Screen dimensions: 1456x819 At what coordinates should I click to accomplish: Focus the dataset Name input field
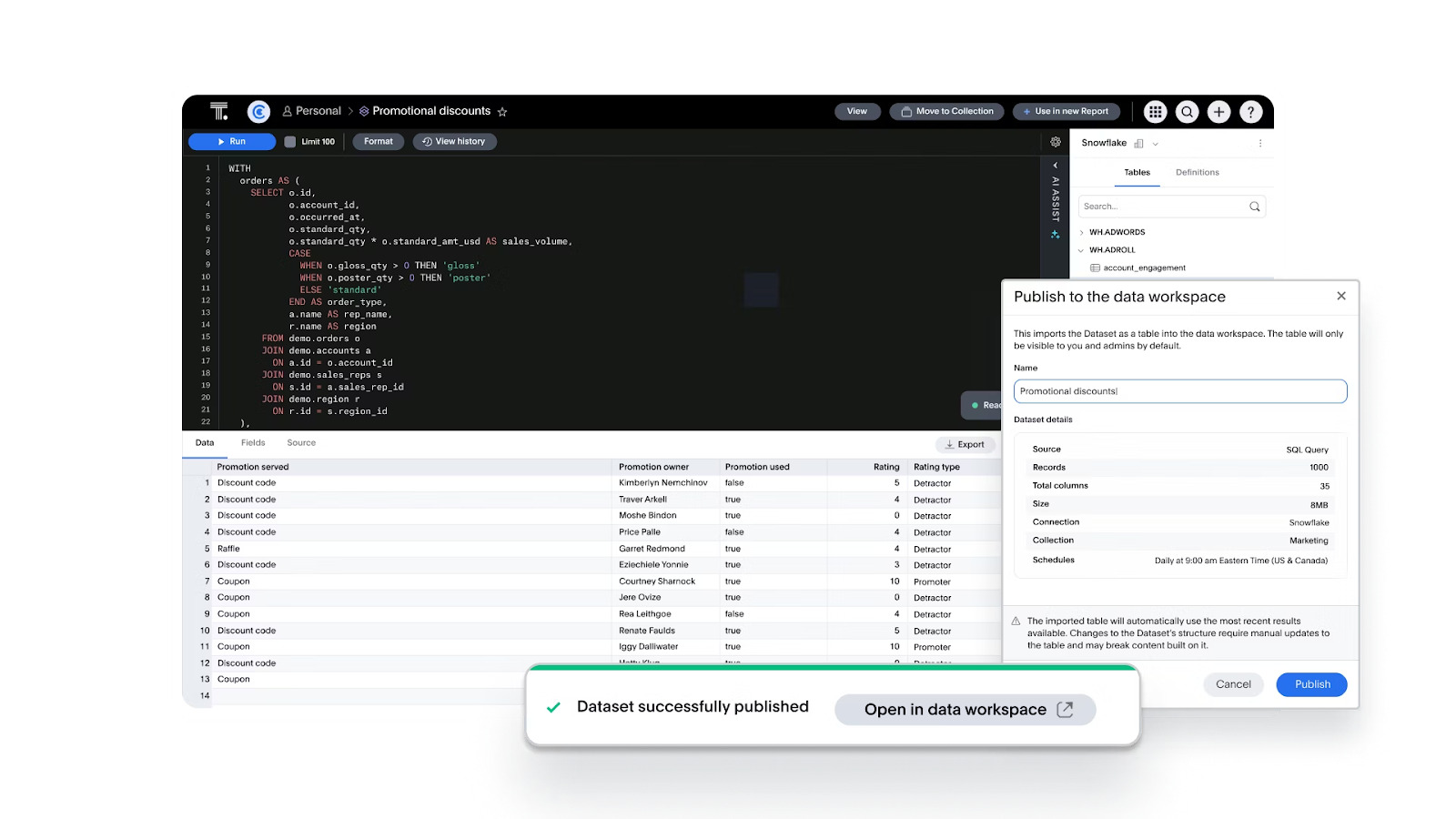tap(1180, 391)
